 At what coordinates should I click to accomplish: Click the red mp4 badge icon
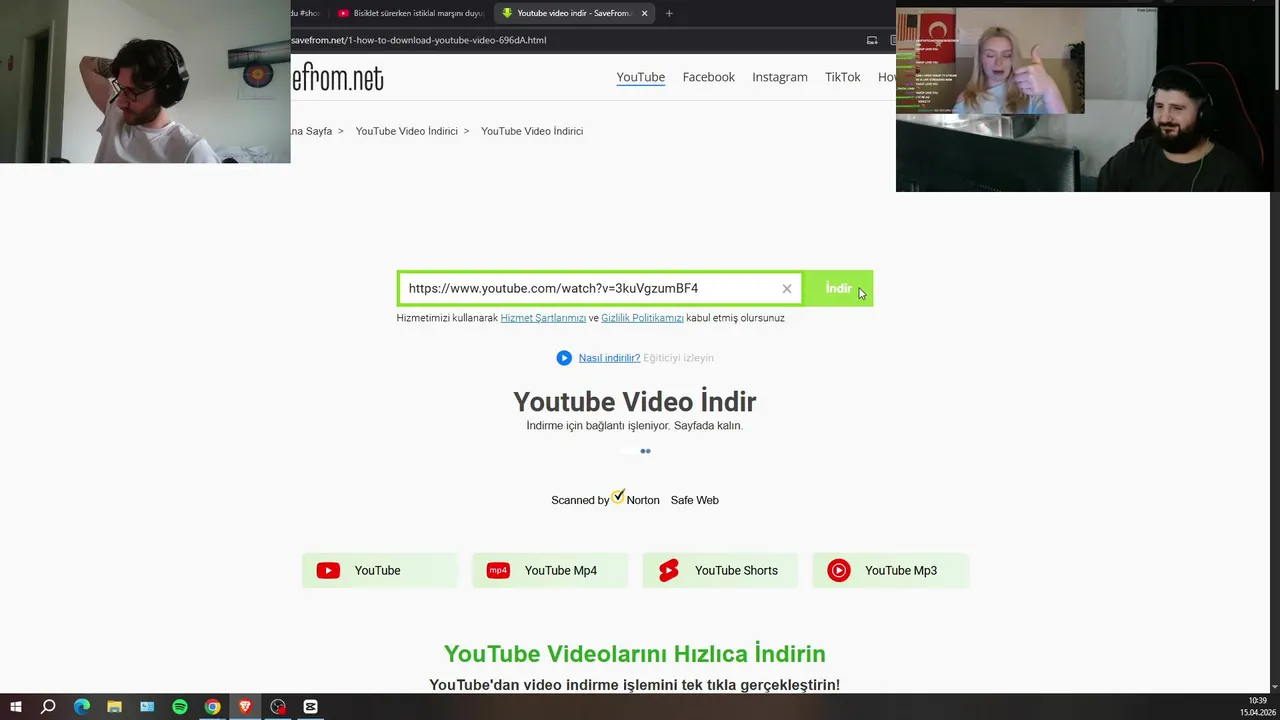coord(498,570)
